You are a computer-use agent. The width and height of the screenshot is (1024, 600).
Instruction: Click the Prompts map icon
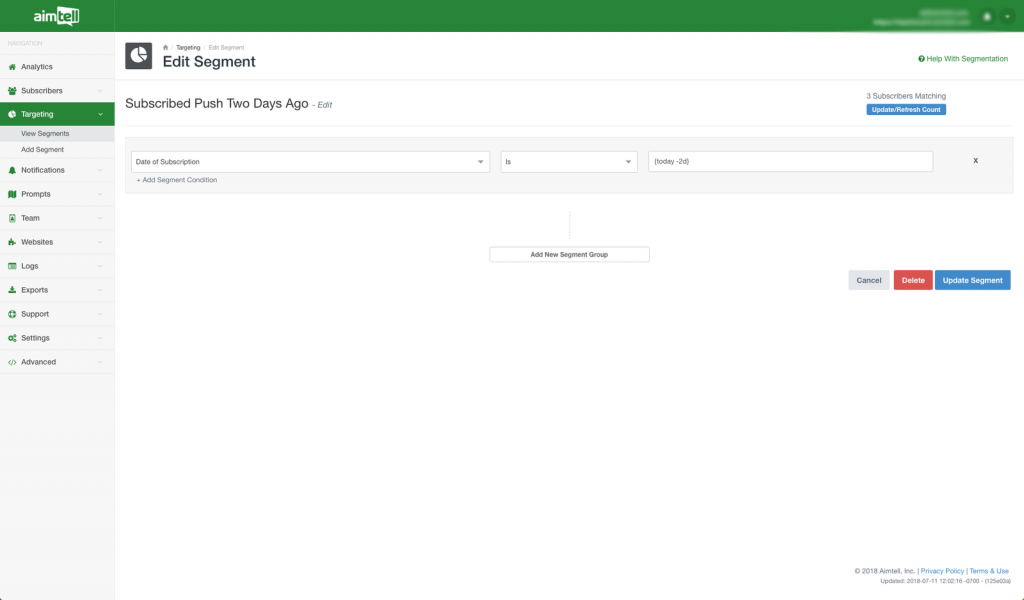(12, 194)
